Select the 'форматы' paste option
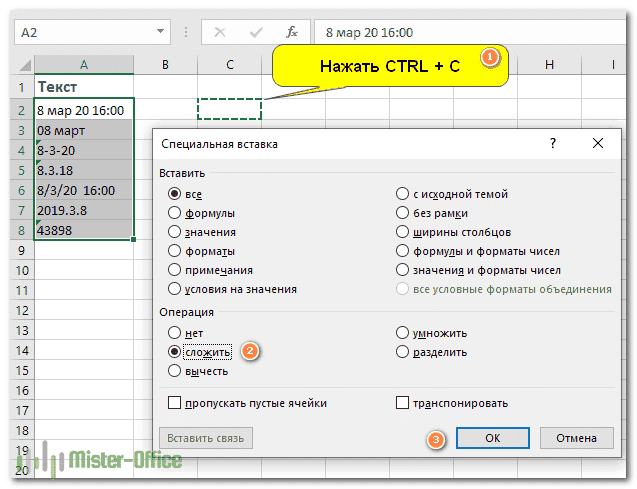Viewport: 637px width, 489px height. coord(175,251)
